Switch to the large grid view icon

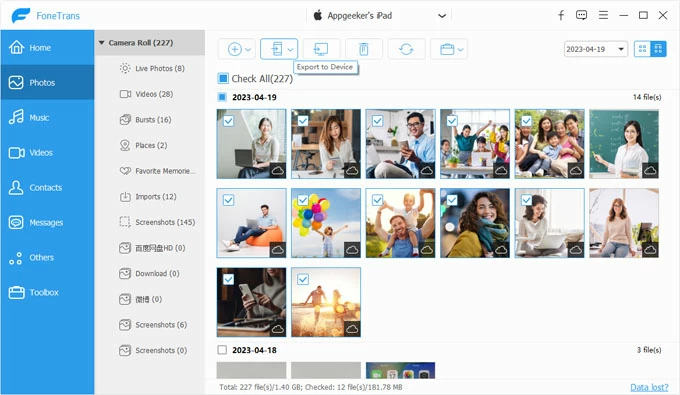tap(642, 49)
